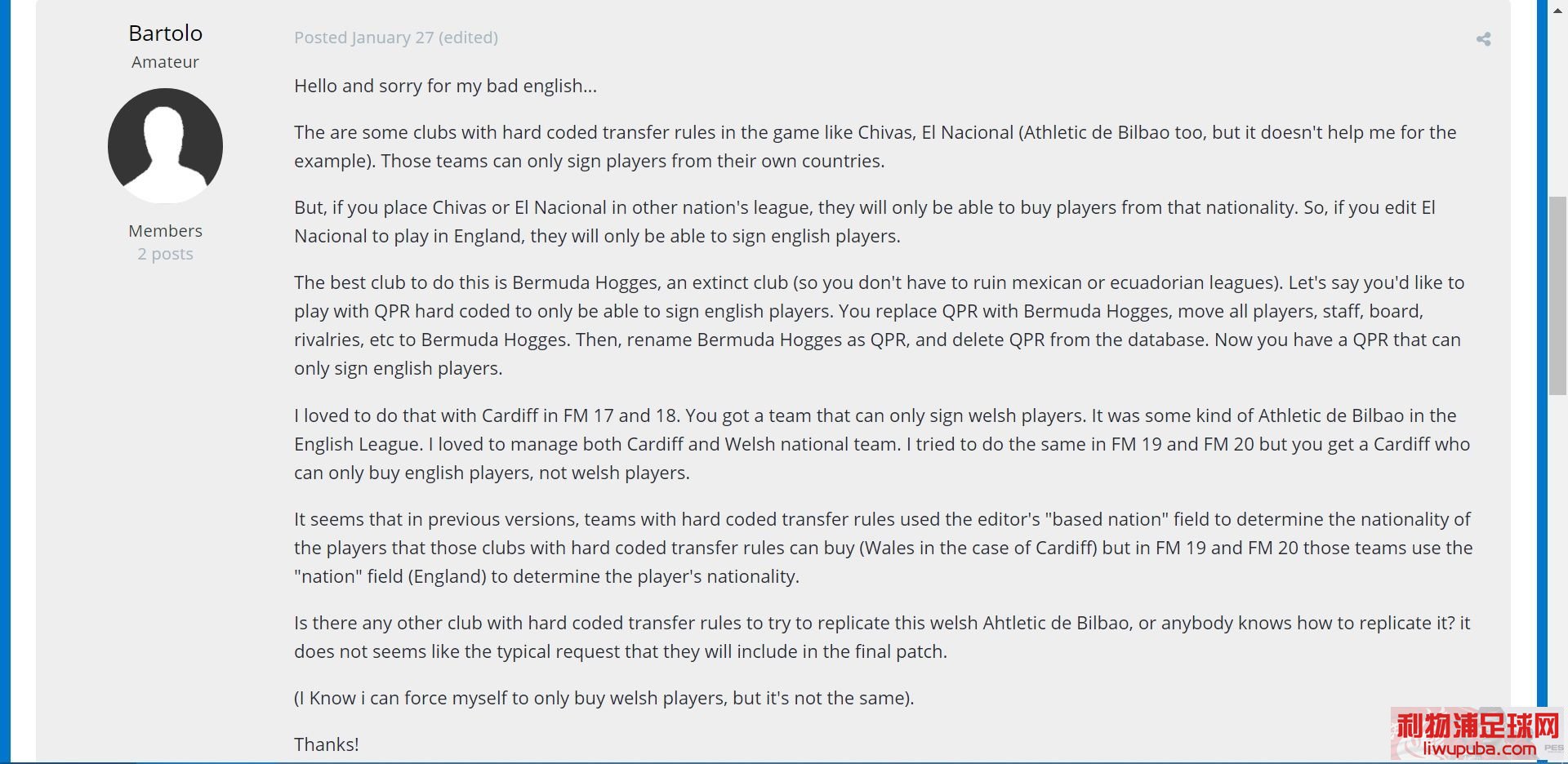Click the 'Hello and sorry' opening line
1568x764 pixels.
click(445, 86)
